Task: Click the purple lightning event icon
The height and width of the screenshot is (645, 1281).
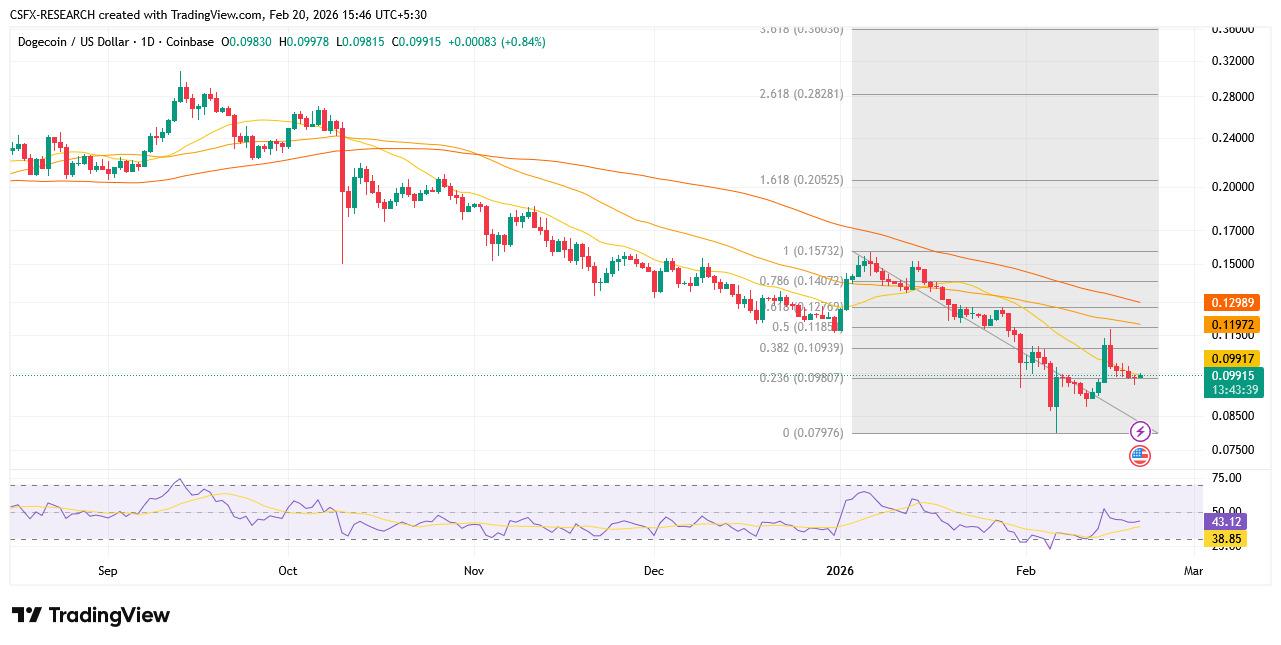Action: click(1139, 432)
